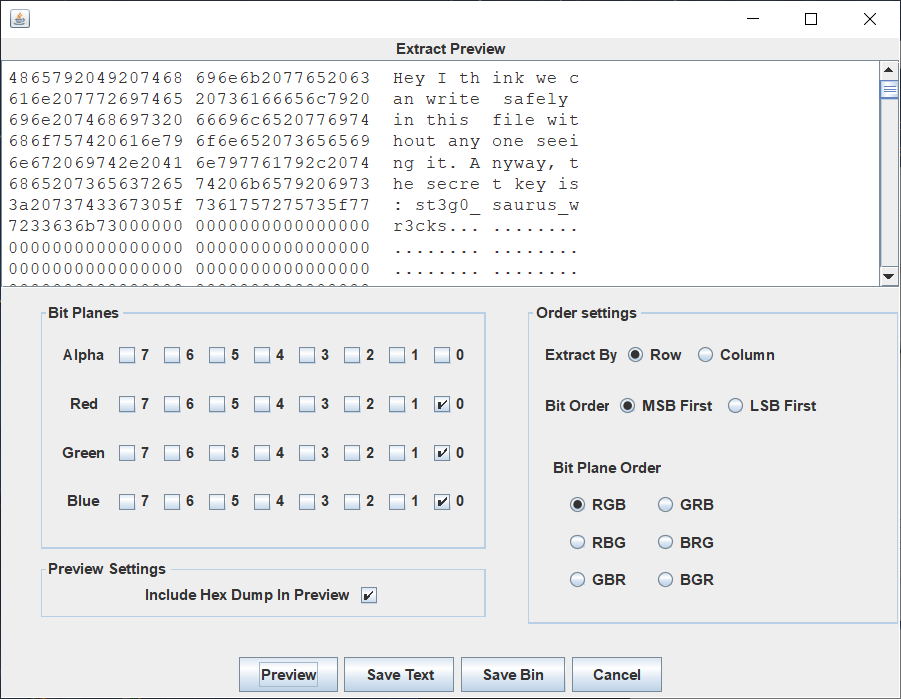This screenshot has height=699, width=901.
Task: Set bit plane order to GRB
Action: 665,505
